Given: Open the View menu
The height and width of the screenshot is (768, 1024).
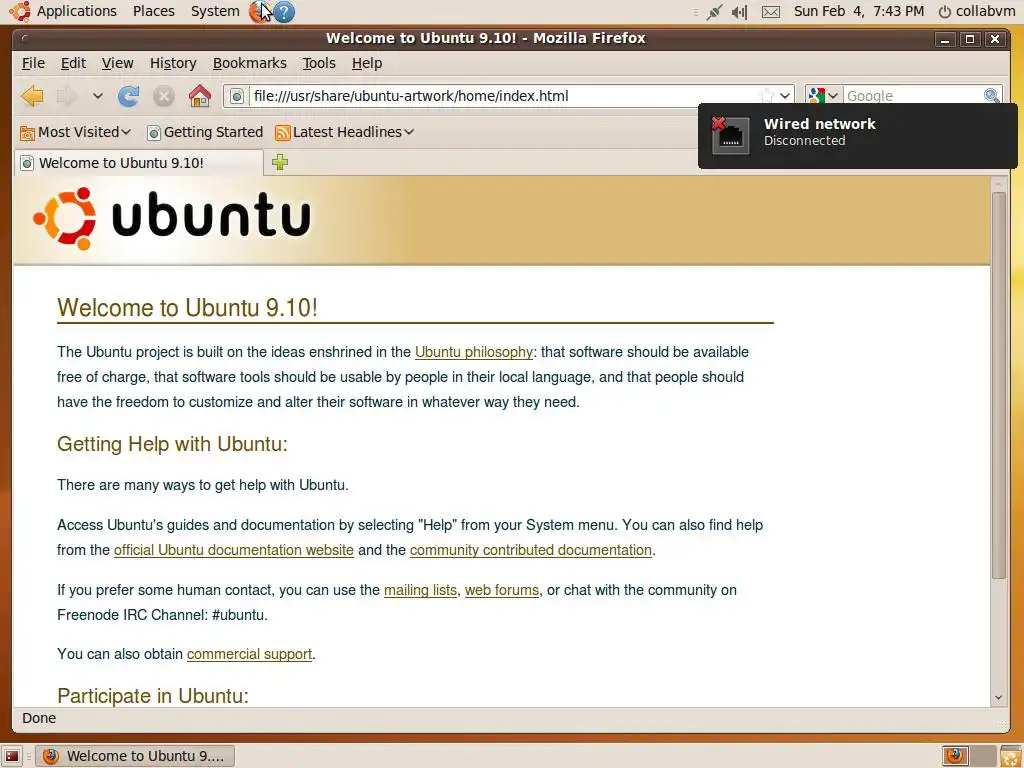Looking at the screenshot, I should pos(118,63).
